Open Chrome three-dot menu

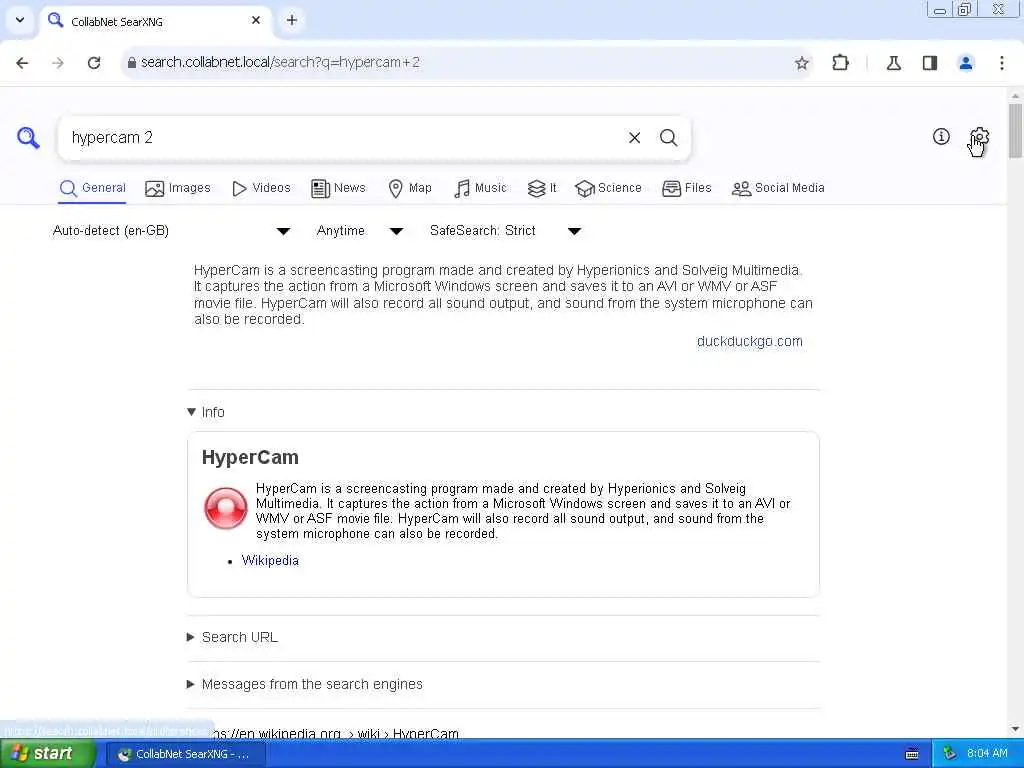click(x=1002, y=63)
